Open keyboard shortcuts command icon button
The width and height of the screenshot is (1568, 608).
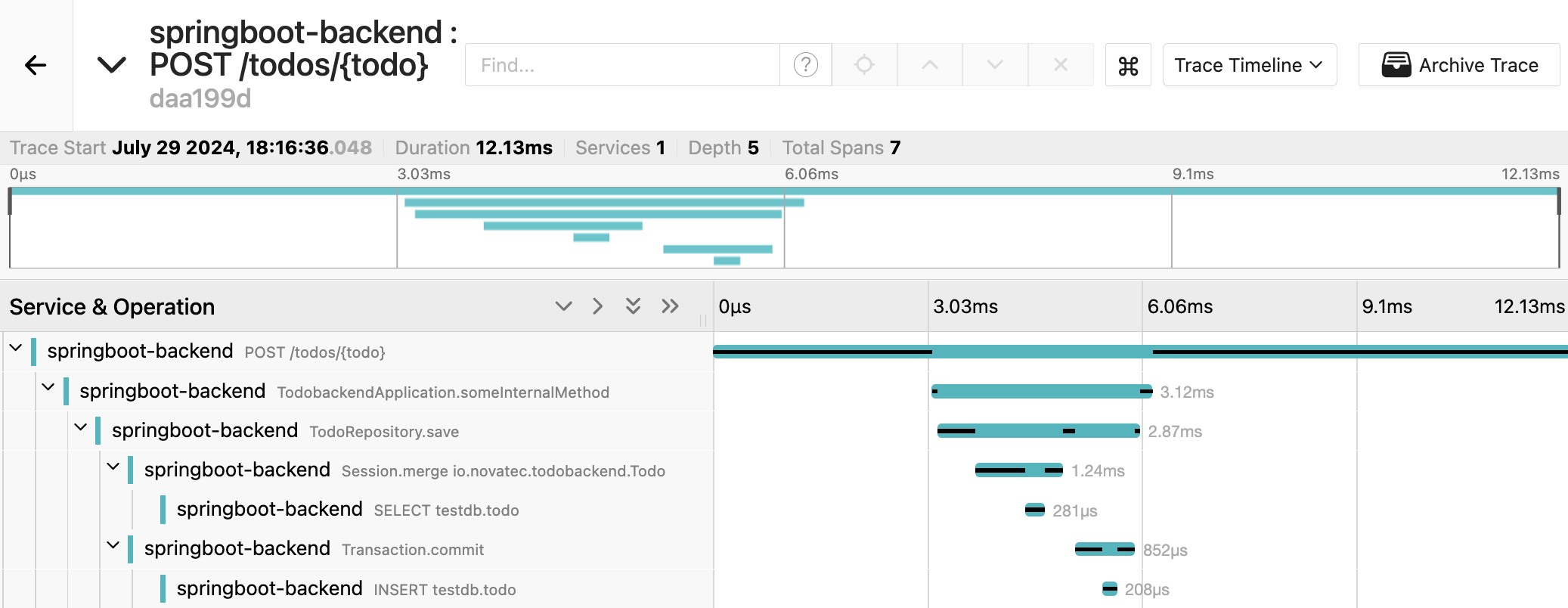1128,65
